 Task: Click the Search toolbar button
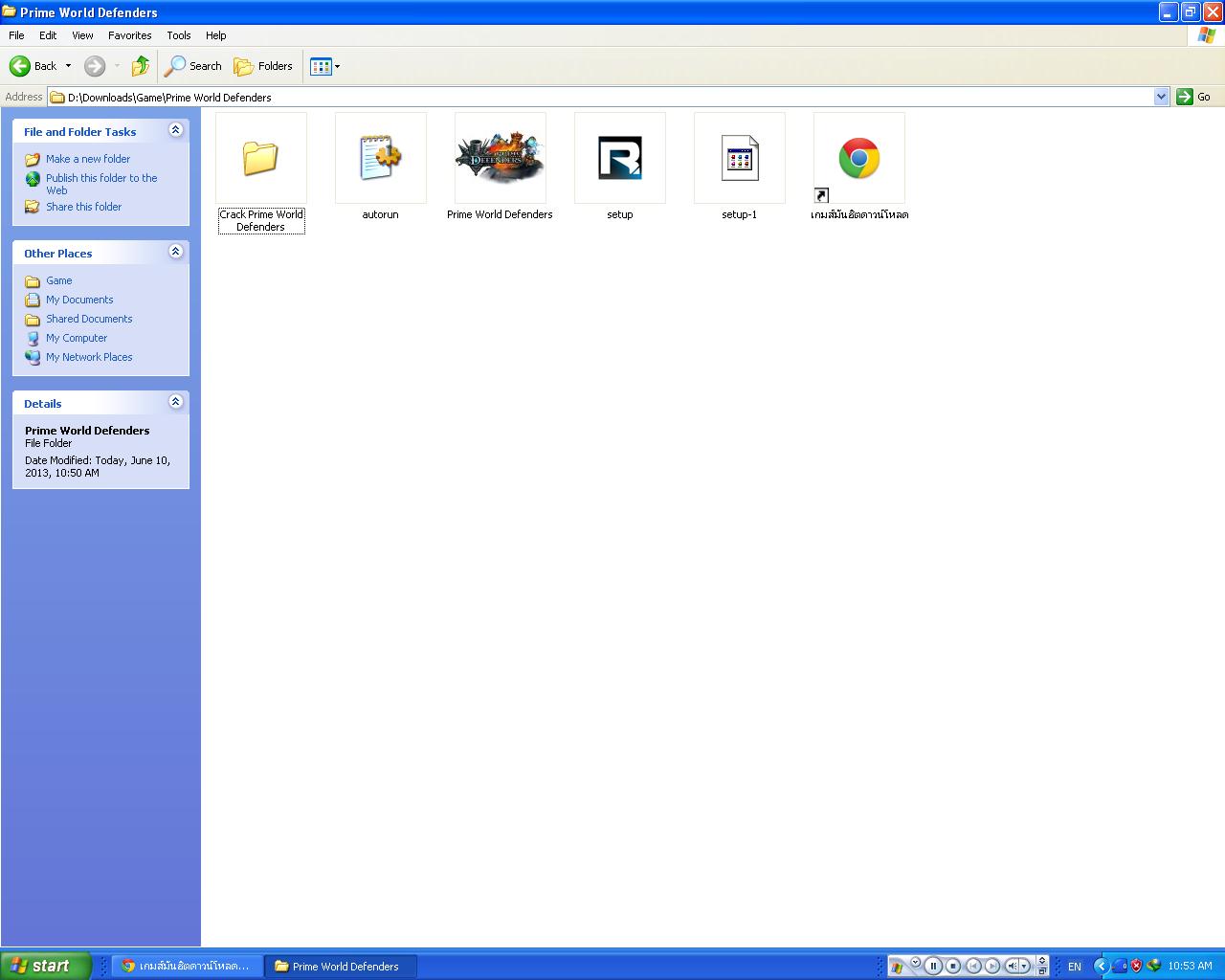pyautogui.click(x=192, y=66)
